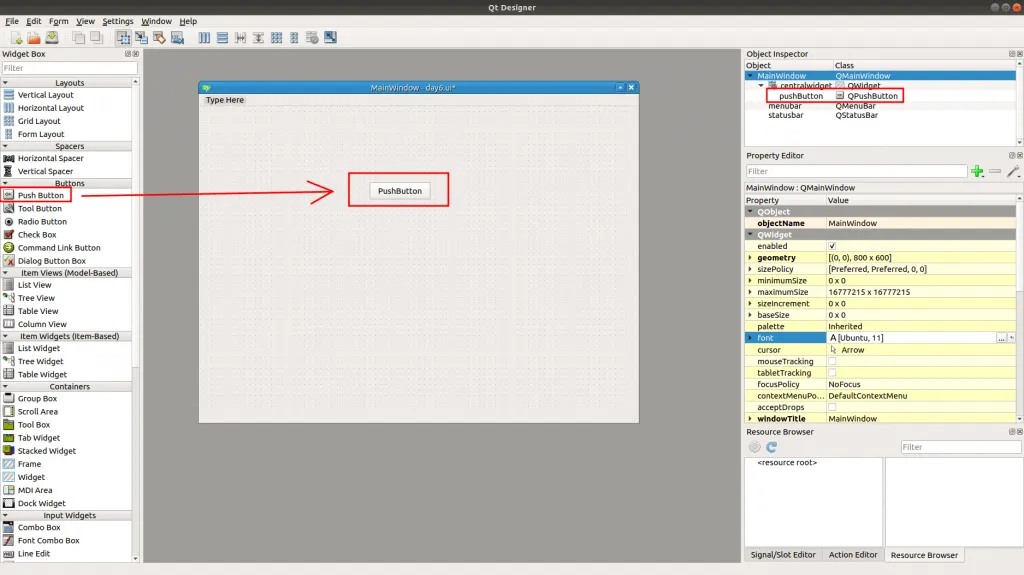Uncheck the enabled property checkbox

[832, 246]
